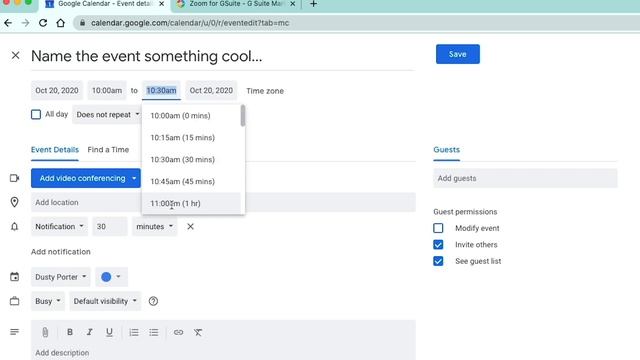Click the Save button
640x360 pixels.
458,54
